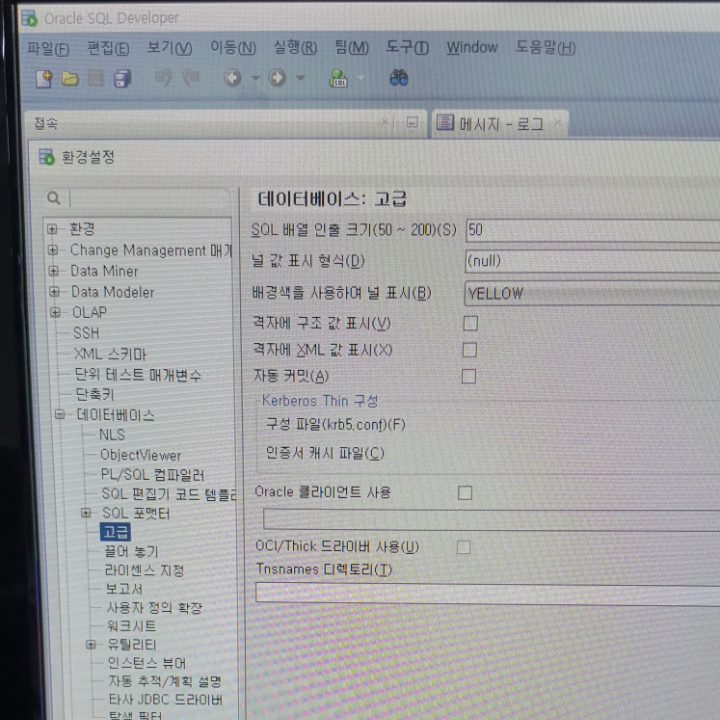The height and width of the screenshot is (720, 720).
Task: Expand the Data Miner tree node
Action: [54, 271]
